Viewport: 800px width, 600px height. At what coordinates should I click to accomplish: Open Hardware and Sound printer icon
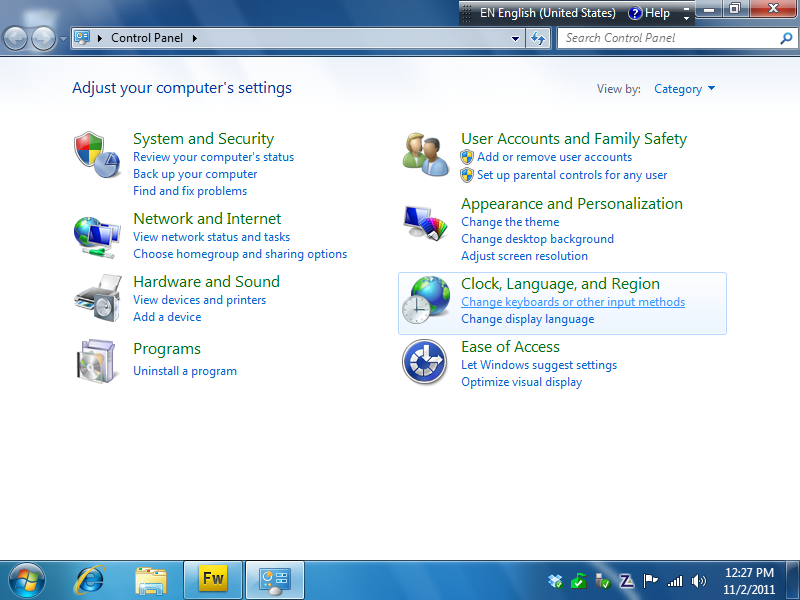(98, 298)
